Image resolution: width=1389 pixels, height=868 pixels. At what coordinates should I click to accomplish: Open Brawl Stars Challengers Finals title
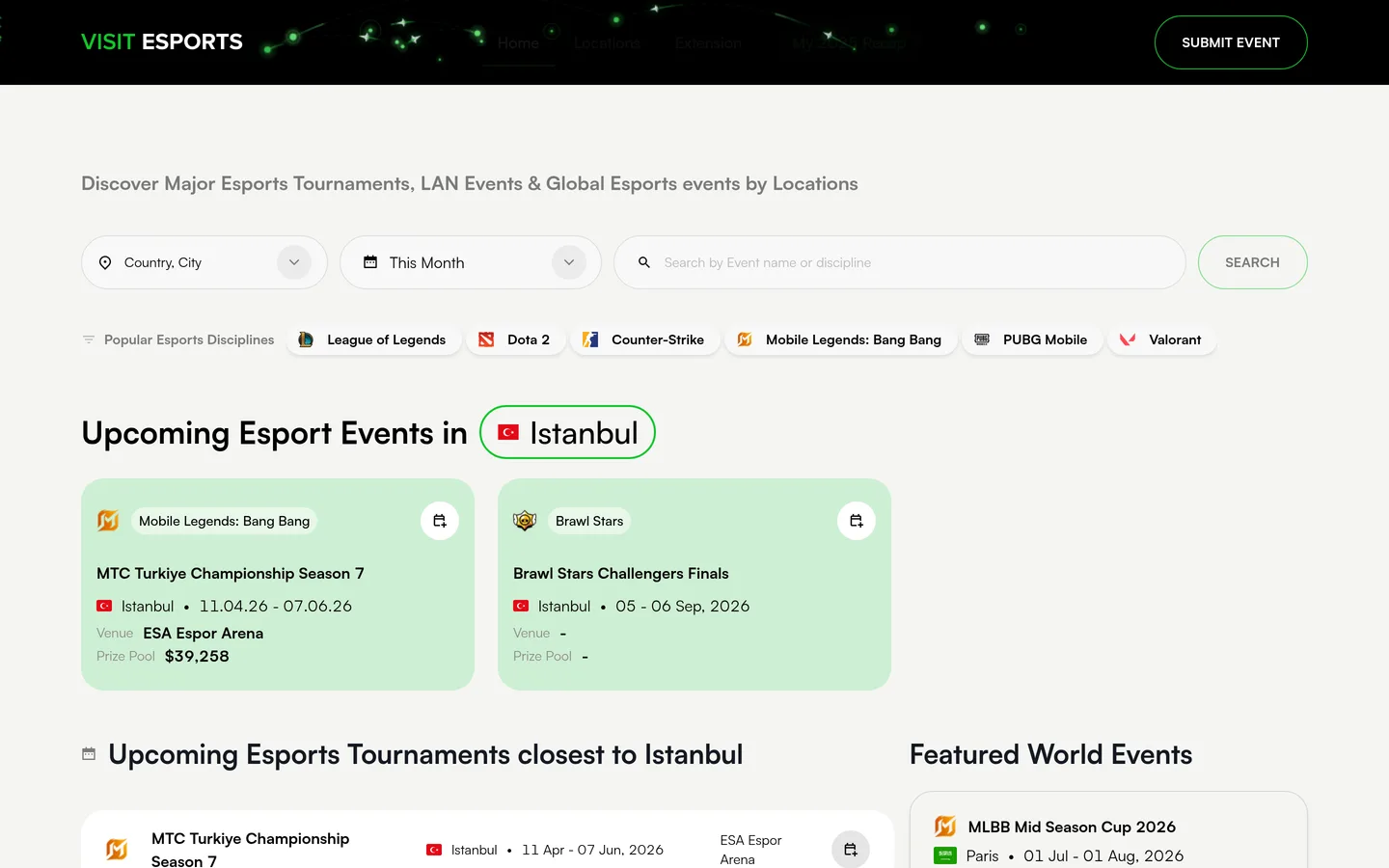(621, 573)
